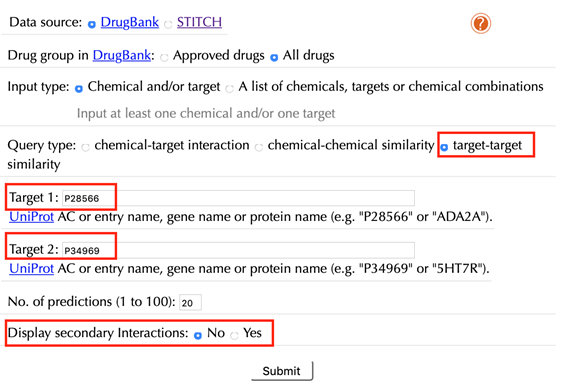
Task: Open the DrugBank link in the Drug group row
Action: [122, 55]
